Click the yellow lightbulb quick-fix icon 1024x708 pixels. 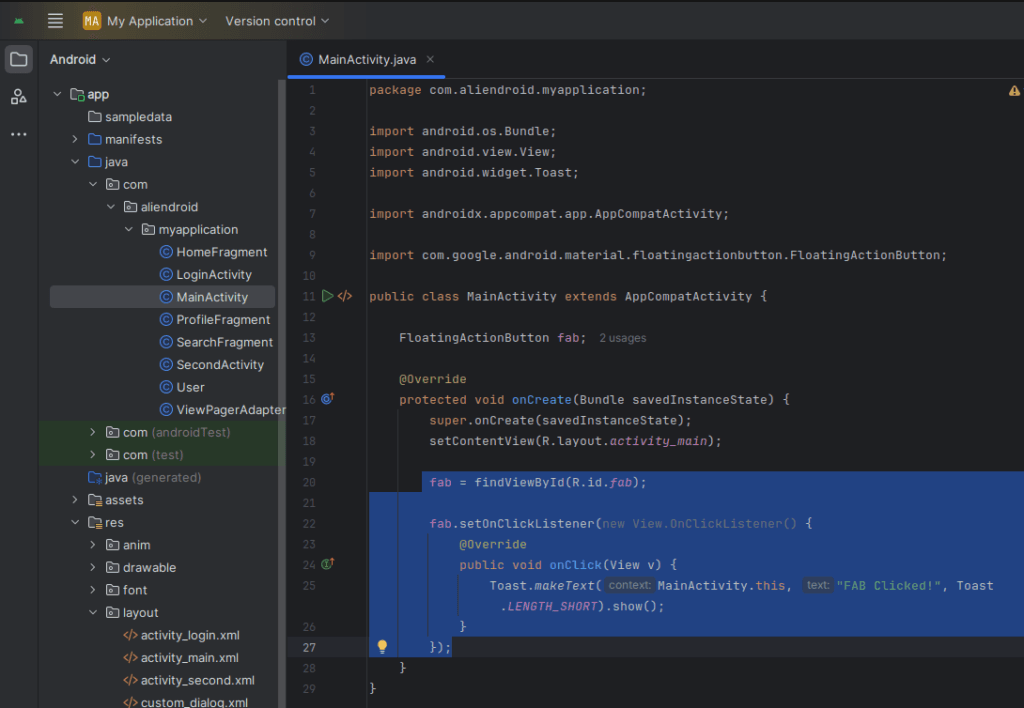[382, 647]
